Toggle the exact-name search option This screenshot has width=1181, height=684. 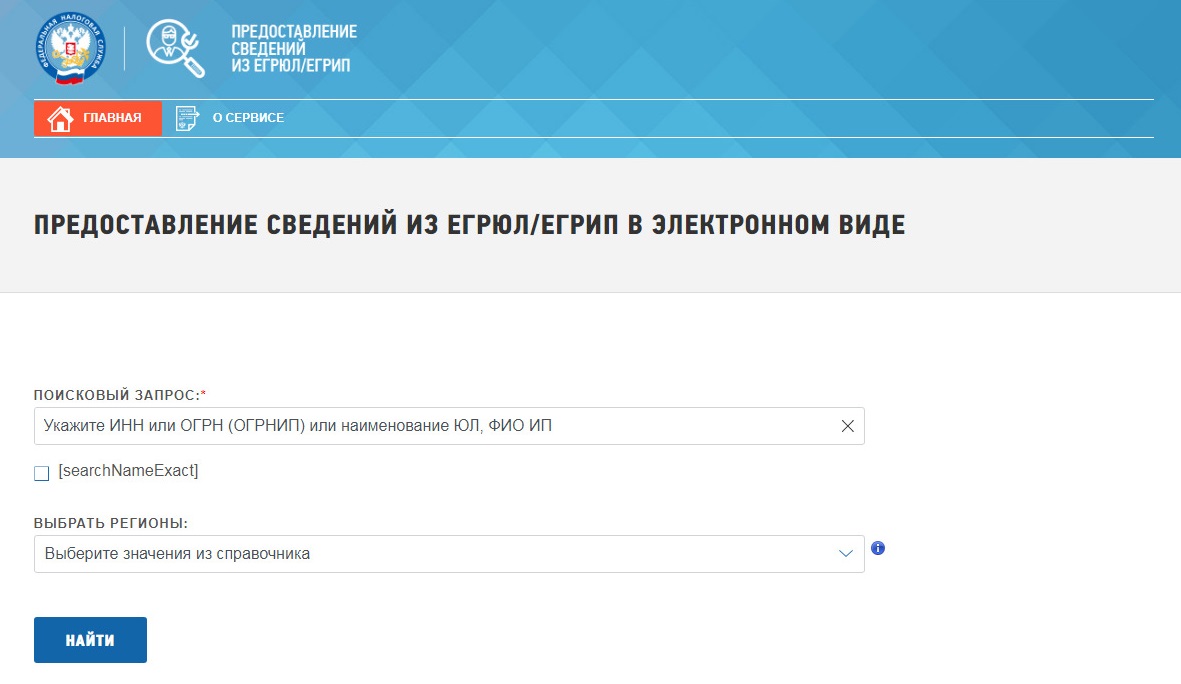tap(41, 472)
